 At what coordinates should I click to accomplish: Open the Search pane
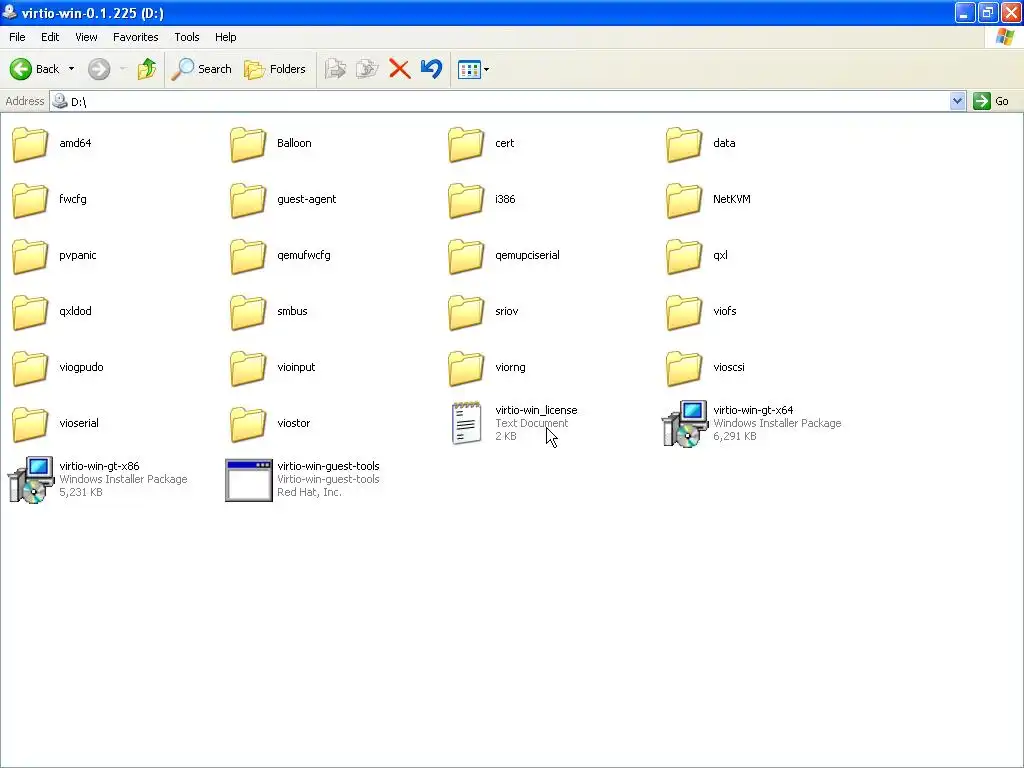[x=201, y=69]
